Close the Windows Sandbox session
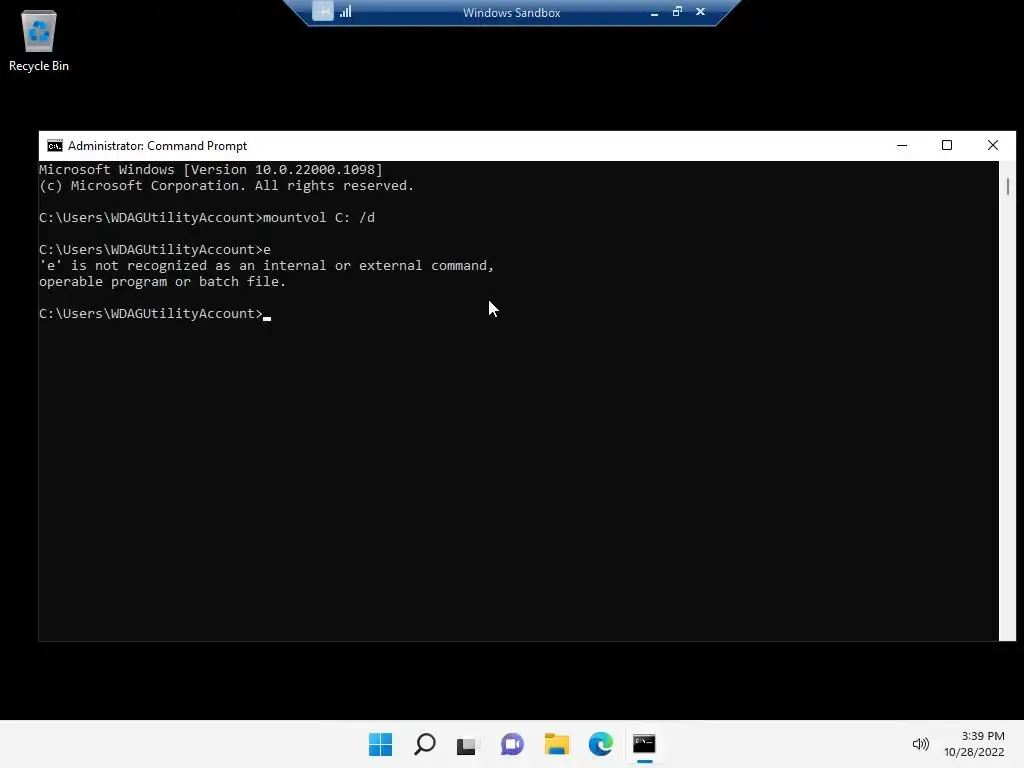The width and height of the screenshot is (1024, 768). coord(700,12)
